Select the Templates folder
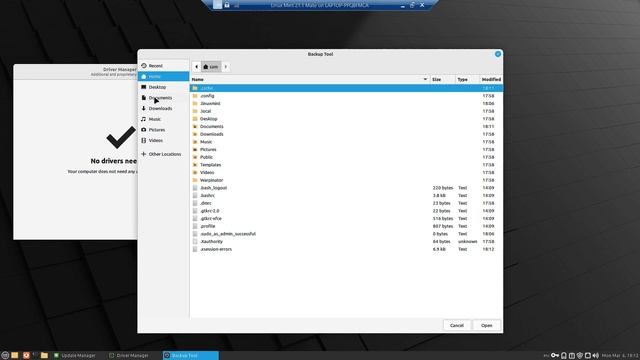Viewport: 640px width, 360px height. [346, 165]
